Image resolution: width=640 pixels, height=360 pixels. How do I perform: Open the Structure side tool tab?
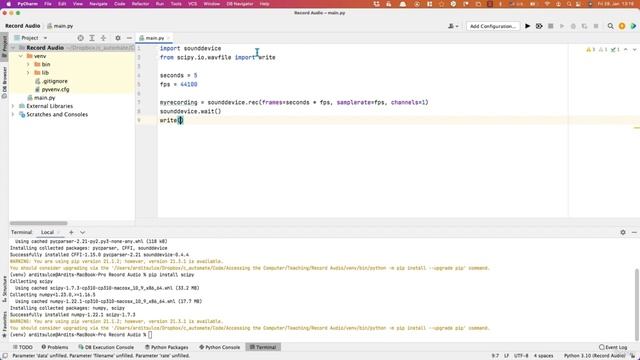pos(4,289)
